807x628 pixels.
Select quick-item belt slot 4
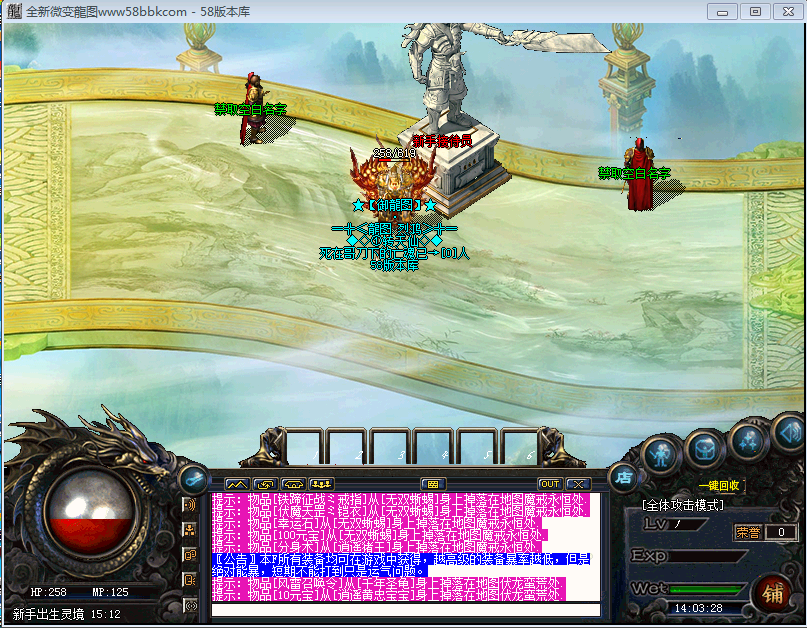(434, 447)
